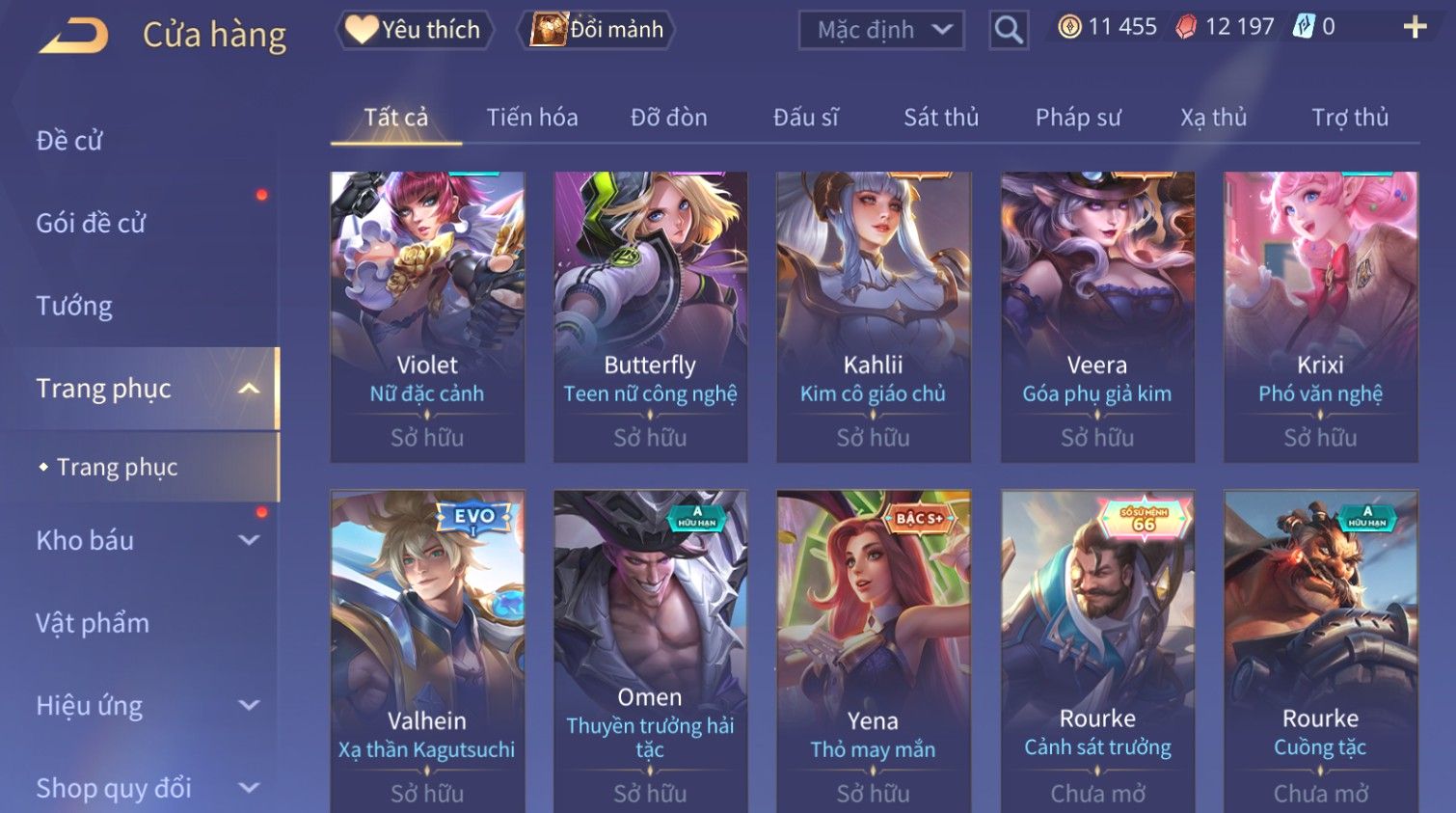The width and height of the screenshot is (1456, 813).
Task: Select the Violet Nữ đặc cảnh skin card
Action: [x=427, y=316]
